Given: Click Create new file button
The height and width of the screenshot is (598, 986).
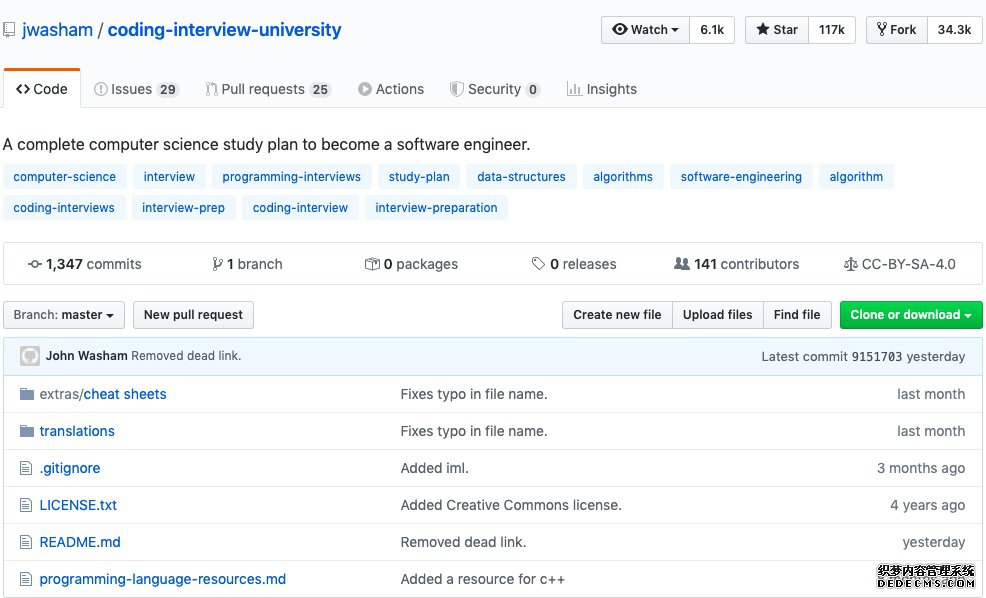Looking at the screenshot, I should [617, 314].
